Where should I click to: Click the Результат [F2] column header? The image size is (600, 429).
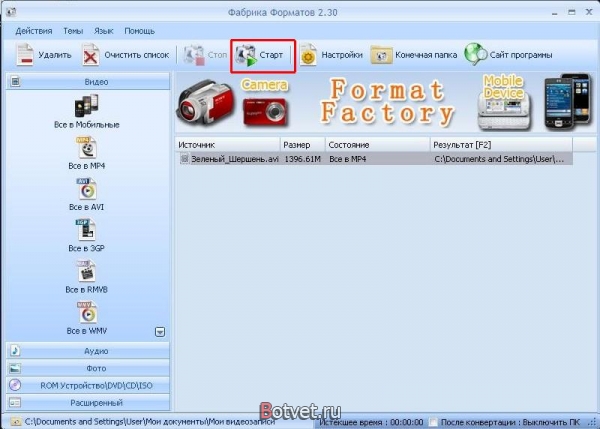tap(501, 145)
